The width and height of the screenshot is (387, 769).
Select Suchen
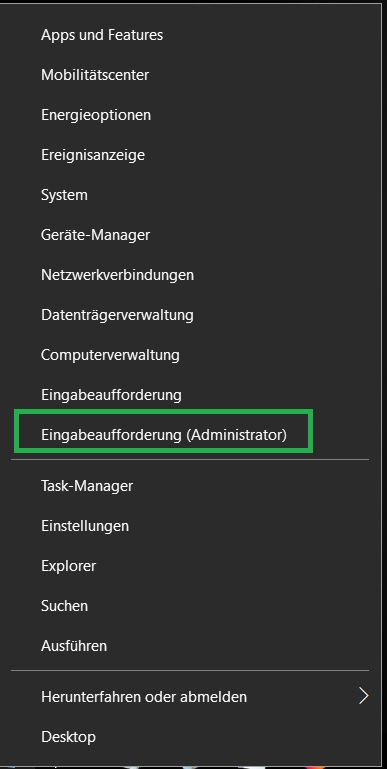64,606
